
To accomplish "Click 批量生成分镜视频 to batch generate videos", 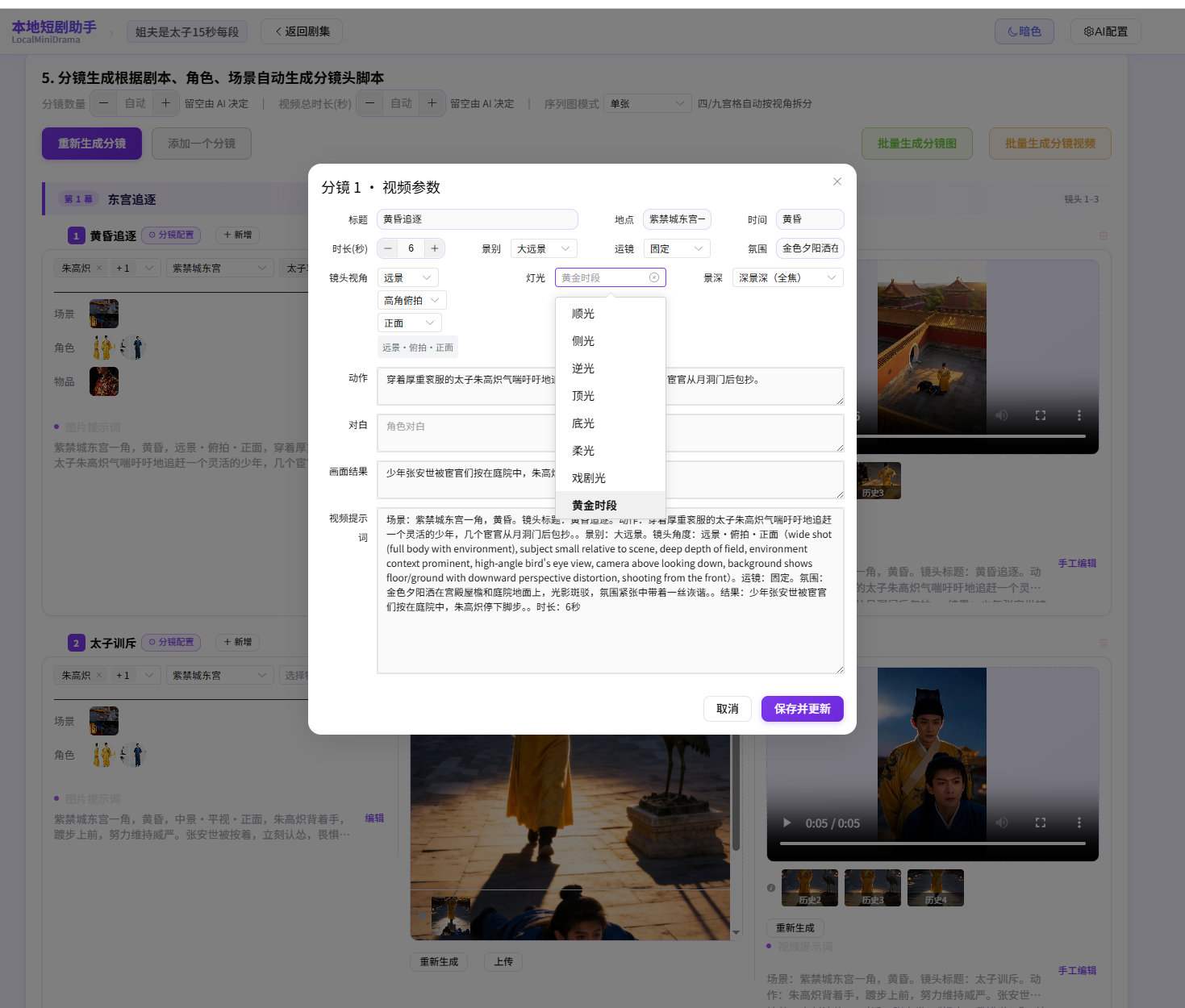I will [1049, 143].
